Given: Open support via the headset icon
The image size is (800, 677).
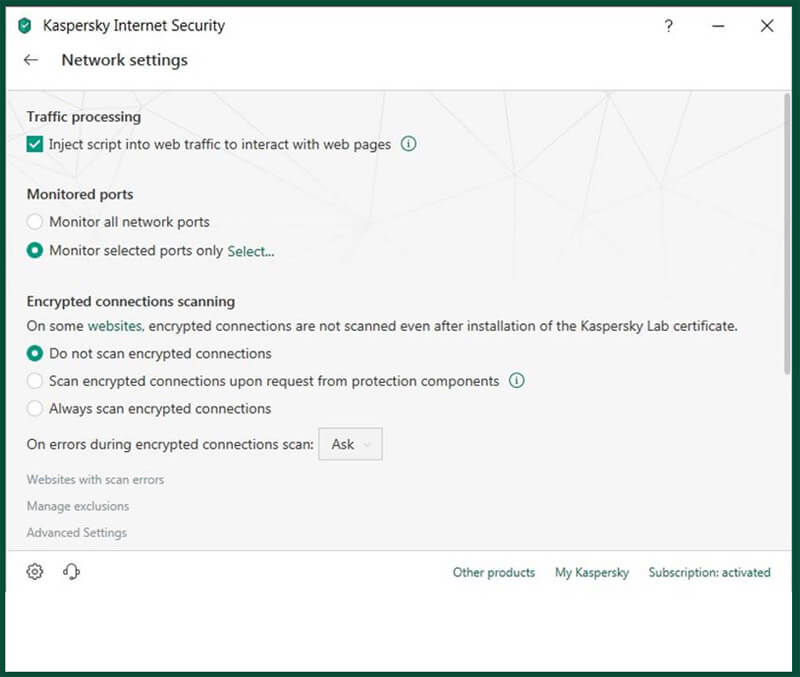Looking at the screenshot, I should point(71,571).
